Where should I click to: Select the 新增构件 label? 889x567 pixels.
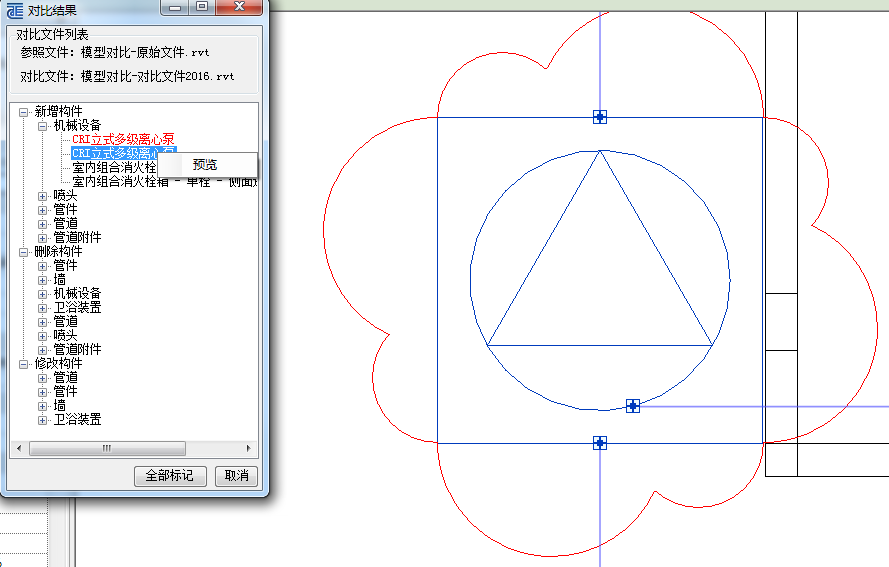point(58,112)
